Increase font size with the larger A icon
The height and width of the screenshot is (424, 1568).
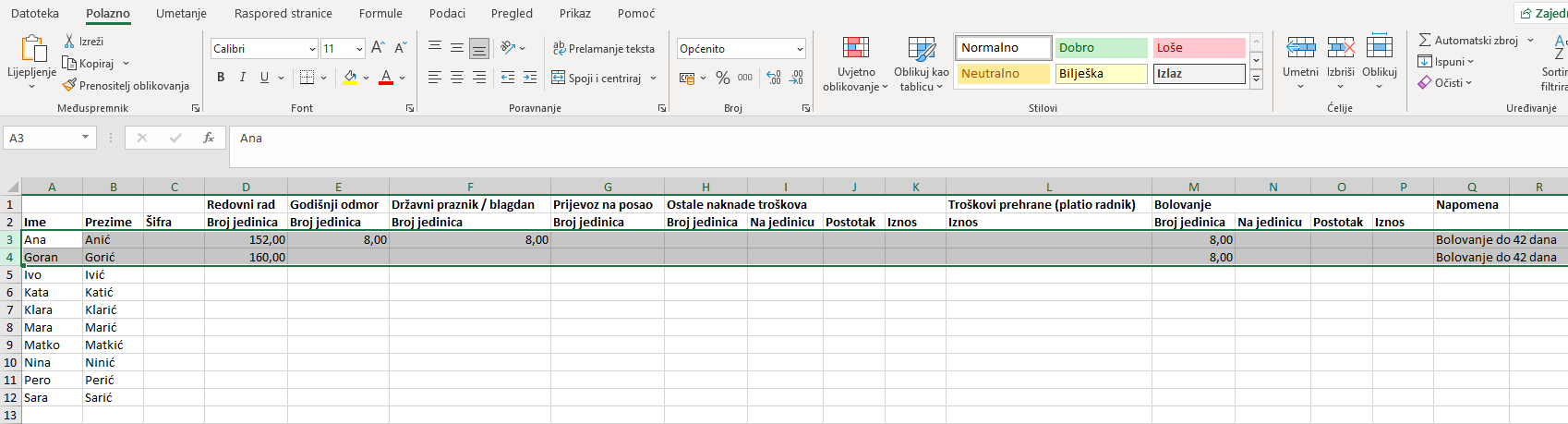tap(378, 48)
